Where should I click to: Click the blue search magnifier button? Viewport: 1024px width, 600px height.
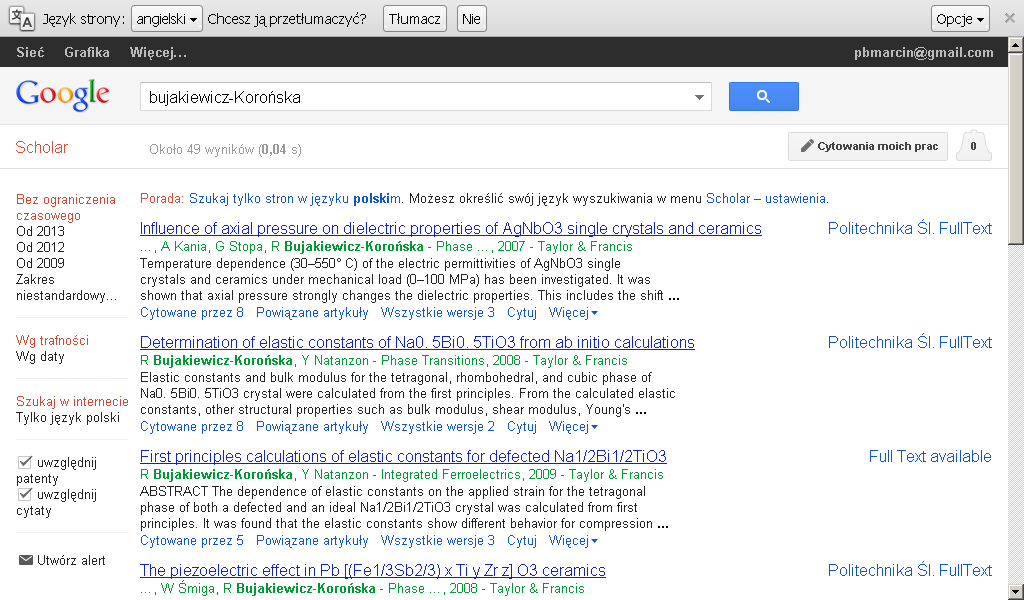click(x=763, y=97)
